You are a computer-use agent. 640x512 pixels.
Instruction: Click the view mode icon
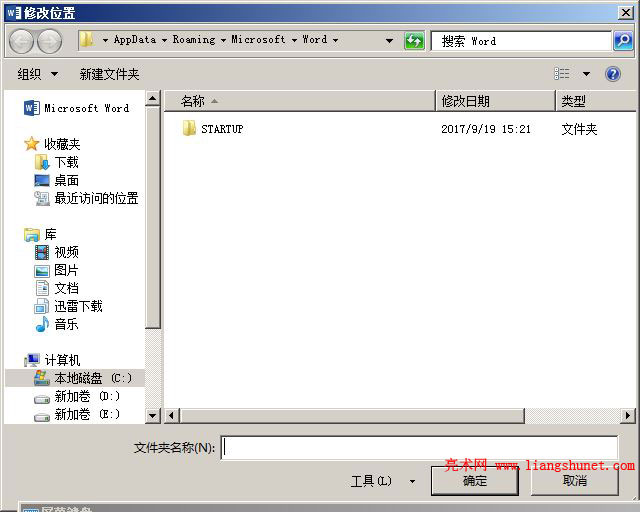562,74
